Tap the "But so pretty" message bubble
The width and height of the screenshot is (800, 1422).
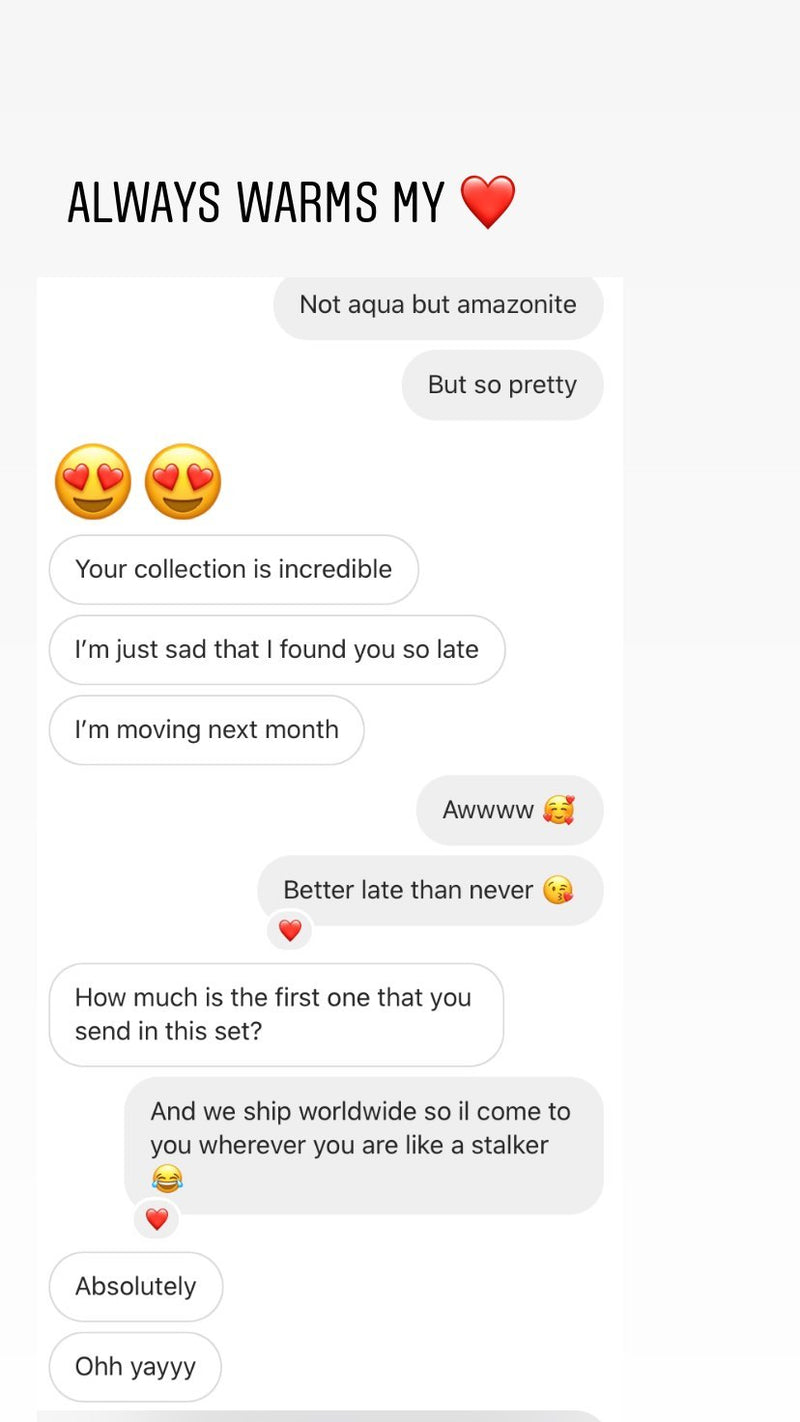click(502, 385)
